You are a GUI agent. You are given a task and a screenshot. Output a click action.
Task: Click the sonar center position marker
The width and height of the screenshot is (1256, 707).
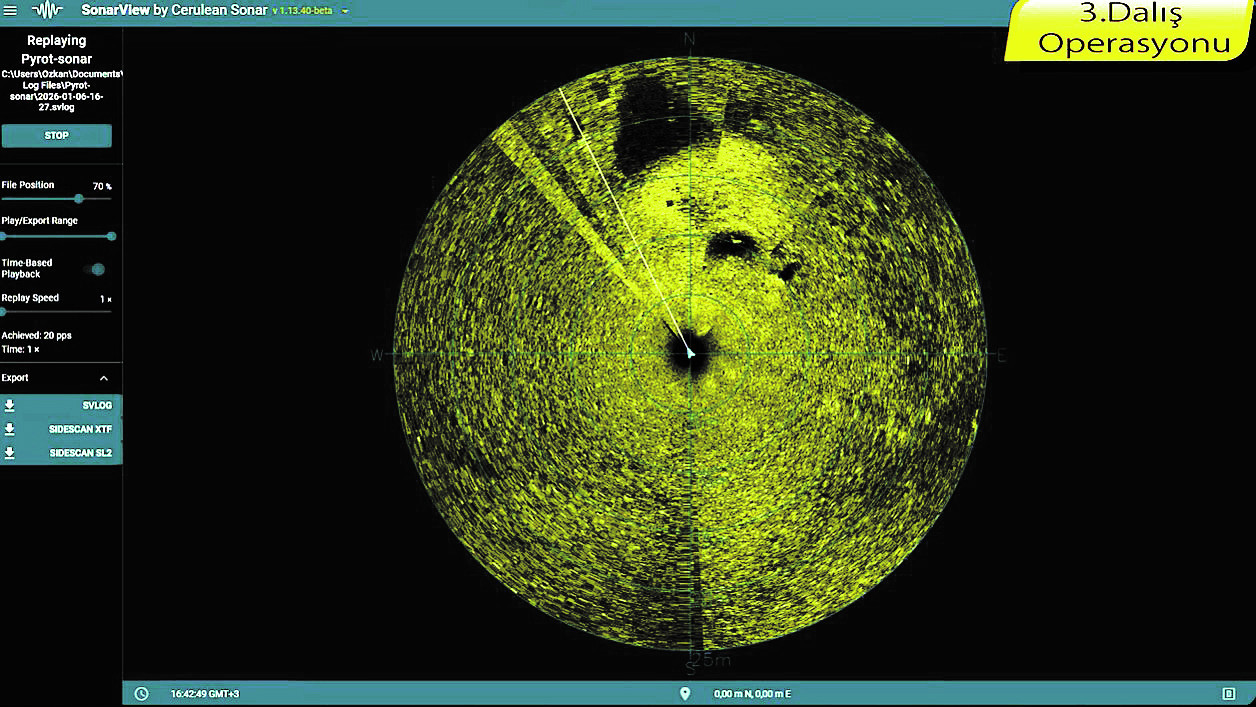[691, 353]
